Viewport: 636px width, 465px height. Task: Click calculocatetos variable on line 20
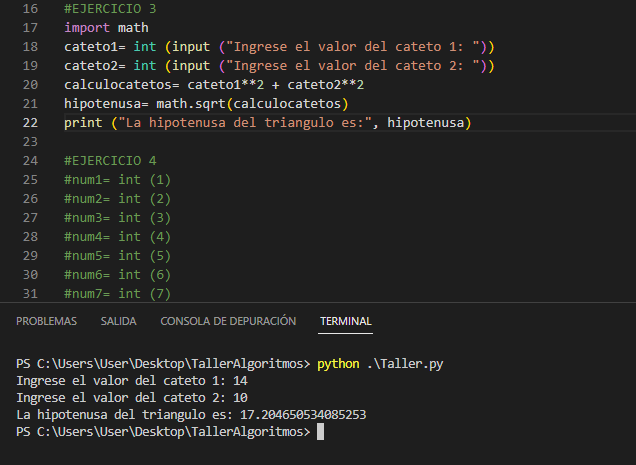118,84
